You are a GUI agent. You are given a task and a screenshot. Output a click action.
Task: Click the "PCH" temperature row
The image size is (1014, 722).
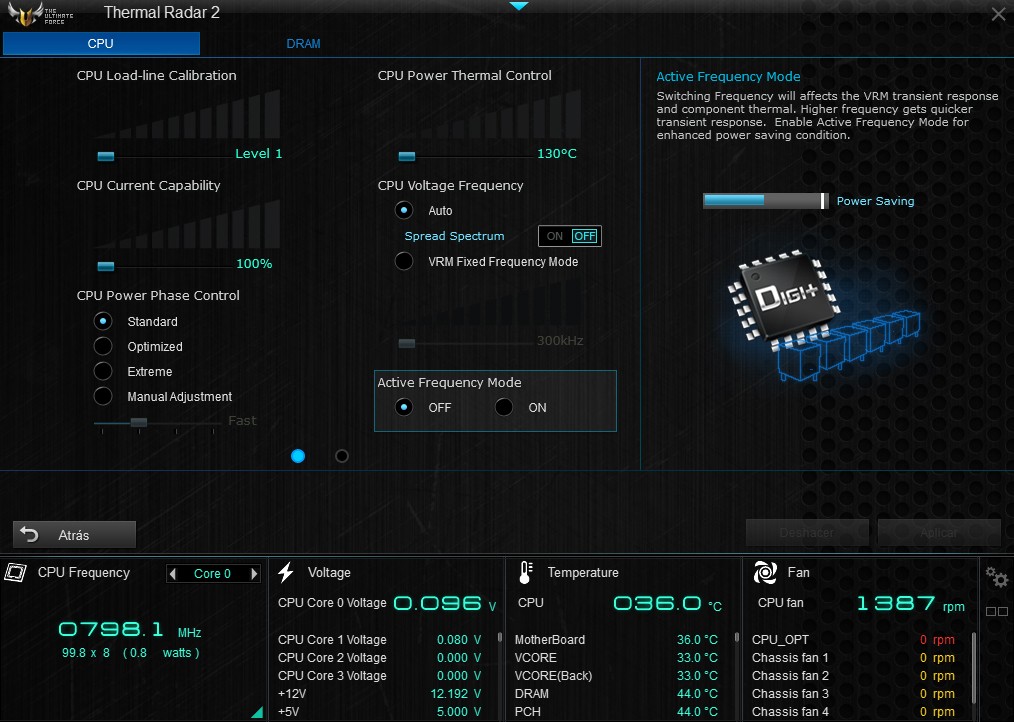coord(616,712)
